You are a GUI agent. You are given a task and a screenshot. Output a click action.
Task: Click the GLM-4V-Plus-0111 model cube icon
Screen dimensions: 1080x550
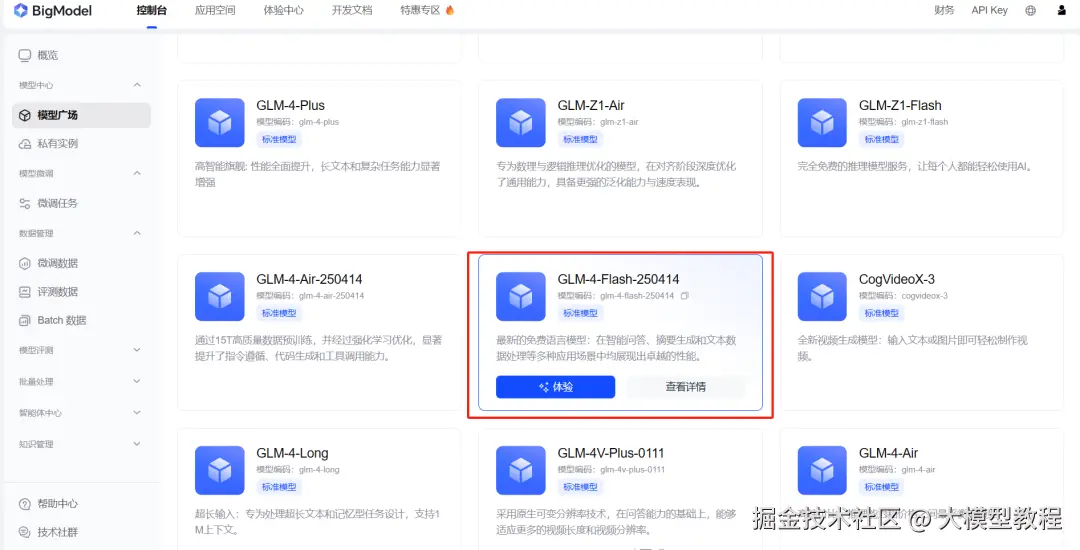[521, 471]
